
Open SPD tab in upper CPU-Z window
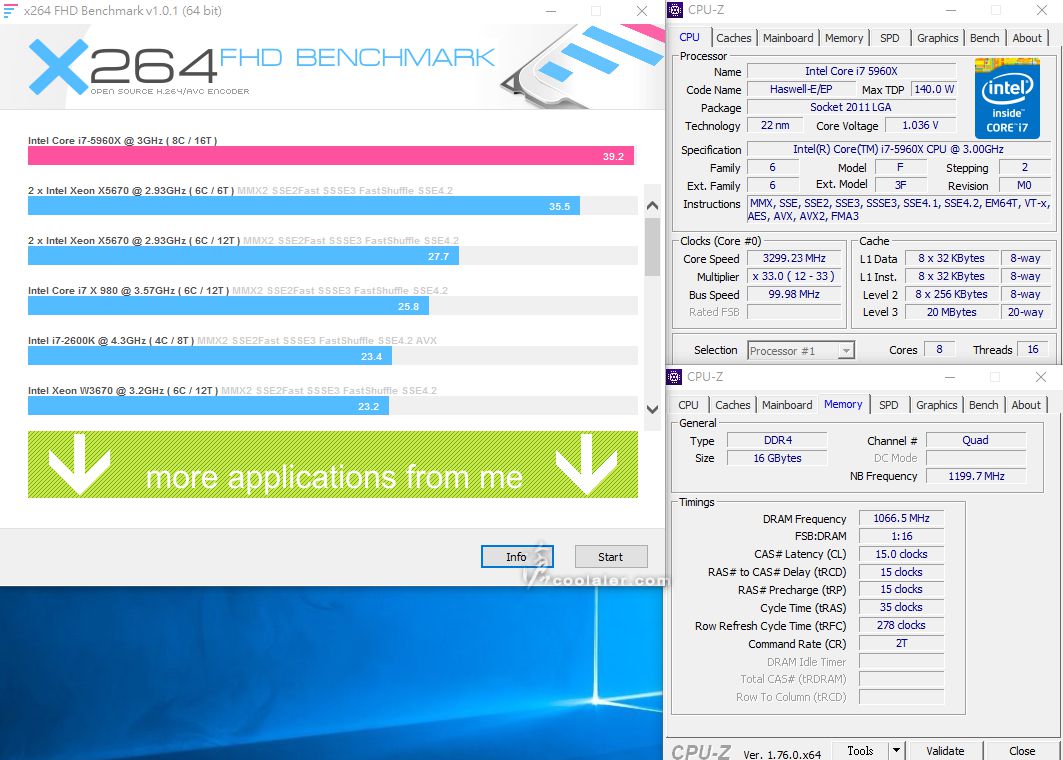889,38
